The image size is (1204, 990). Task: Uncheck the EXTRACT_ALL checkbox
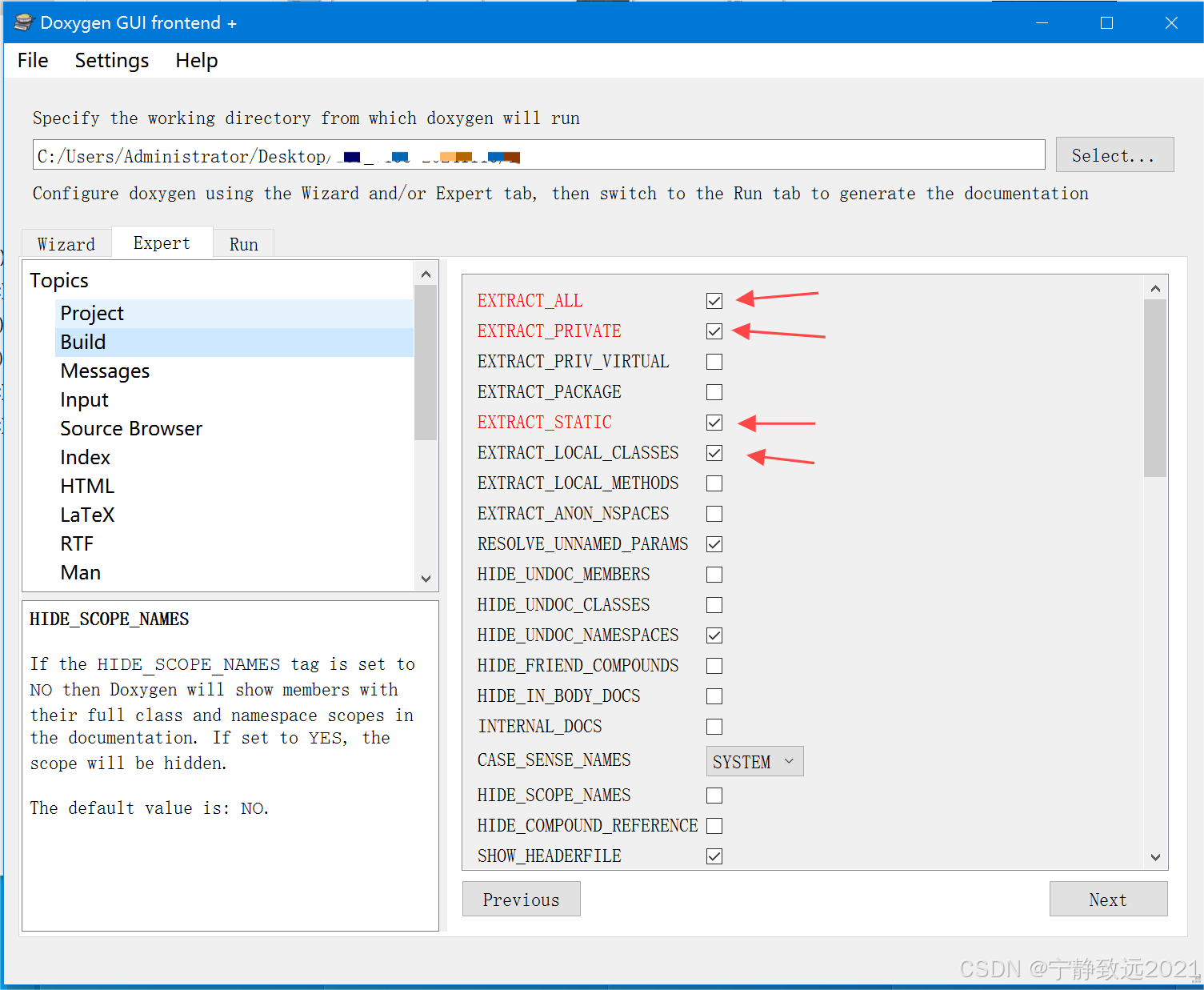coord(714,301)
